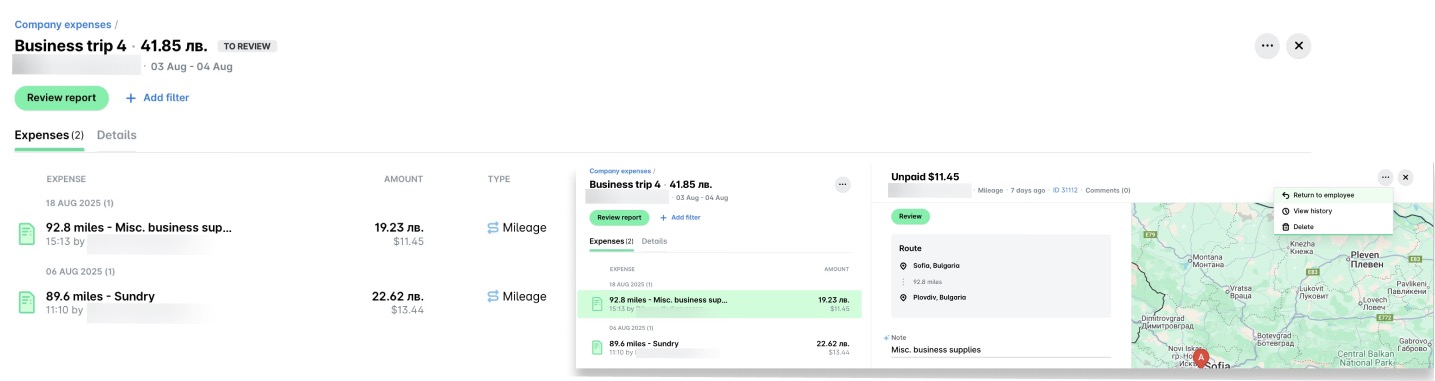Click the clock icon beside View history
1435x381 pixels.
click(1285, 211)
